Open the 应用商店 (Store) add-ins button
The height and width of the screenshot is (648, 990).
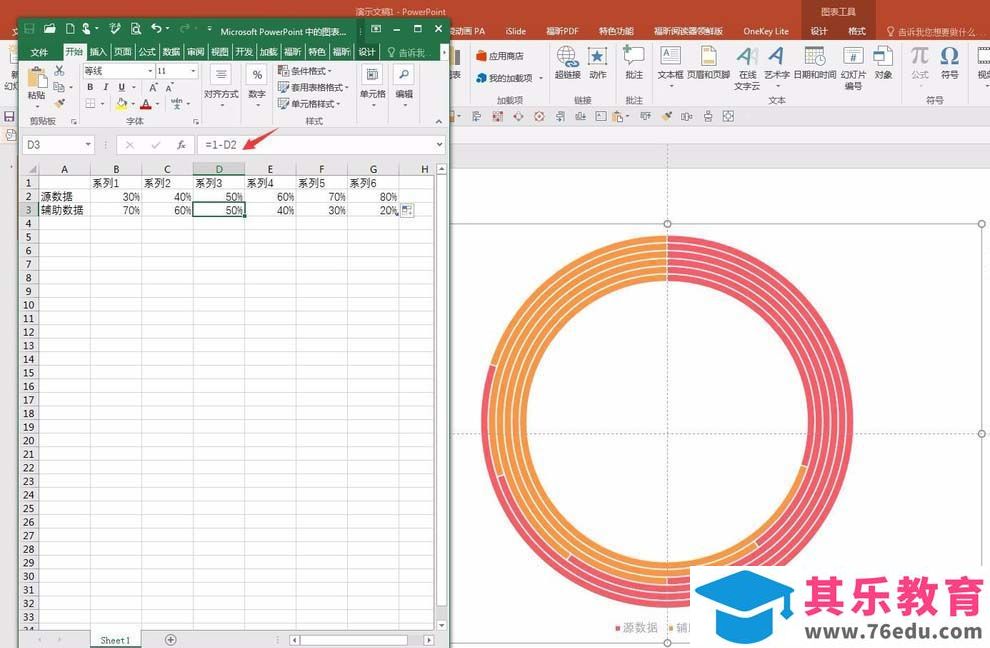500,56
